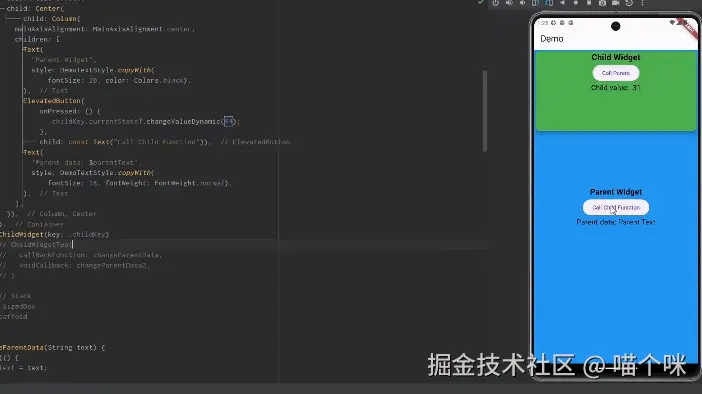The image size is (702, 394).
Task: Click the editor vertical scrollbar thumb
Action: coord(484,111)
